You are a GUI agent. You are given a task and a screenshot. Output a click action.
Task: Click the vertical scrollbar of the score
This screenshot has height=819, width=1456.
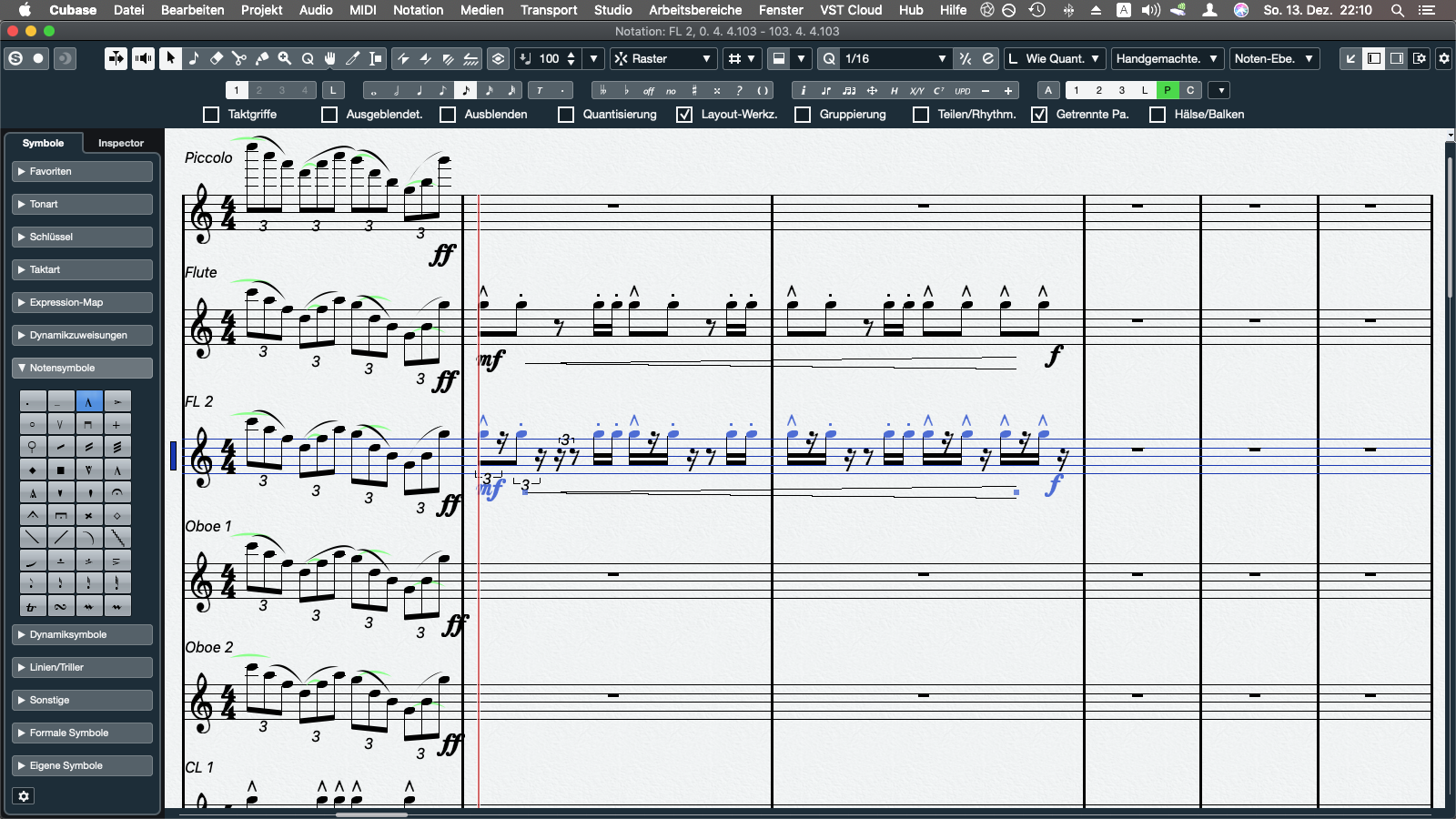click(x=1451, y=227)
